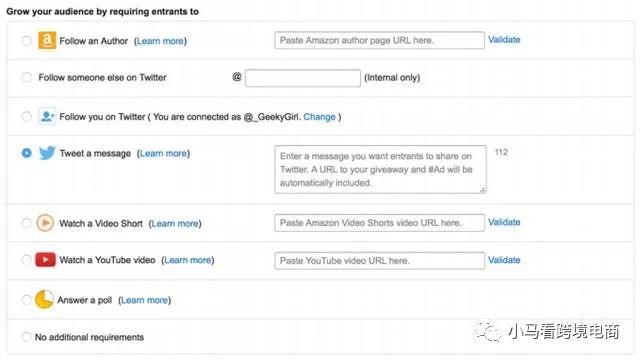Select the Follow an Author radio button
This screenshot has height=360, width=640.
tap(27, 41)
